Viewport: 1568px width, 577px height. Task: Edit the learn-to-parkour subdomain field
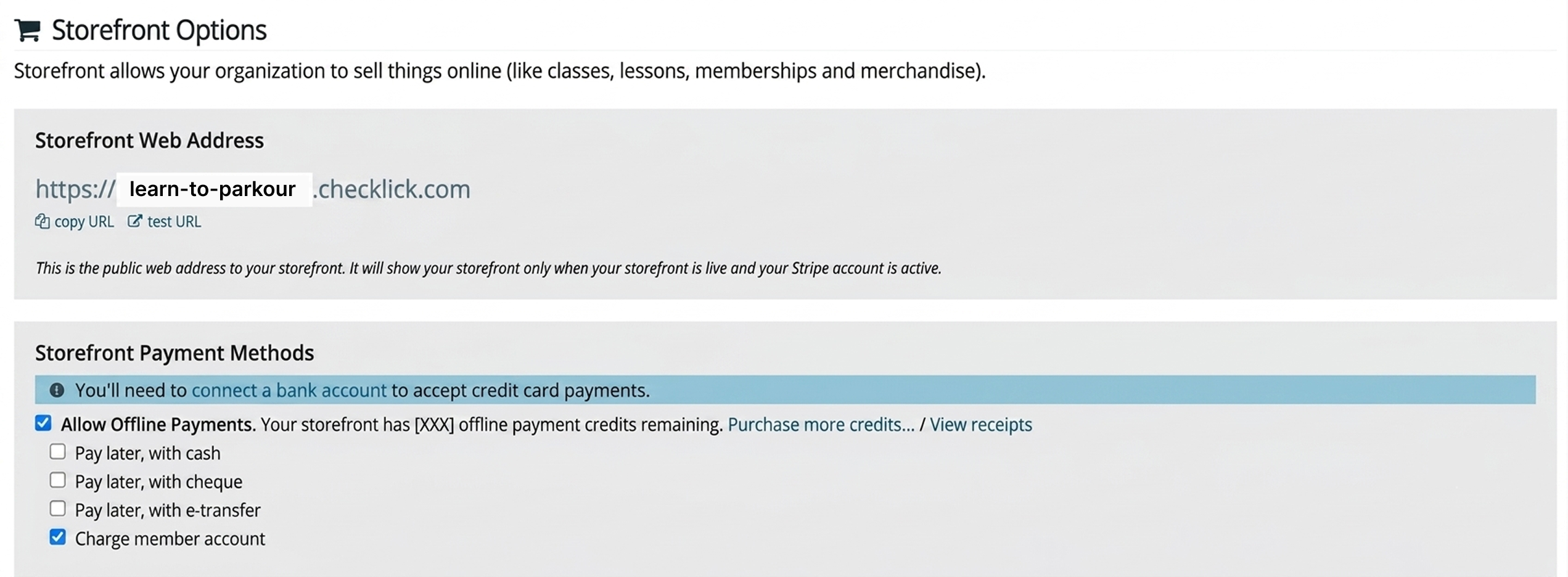(213, 189)
